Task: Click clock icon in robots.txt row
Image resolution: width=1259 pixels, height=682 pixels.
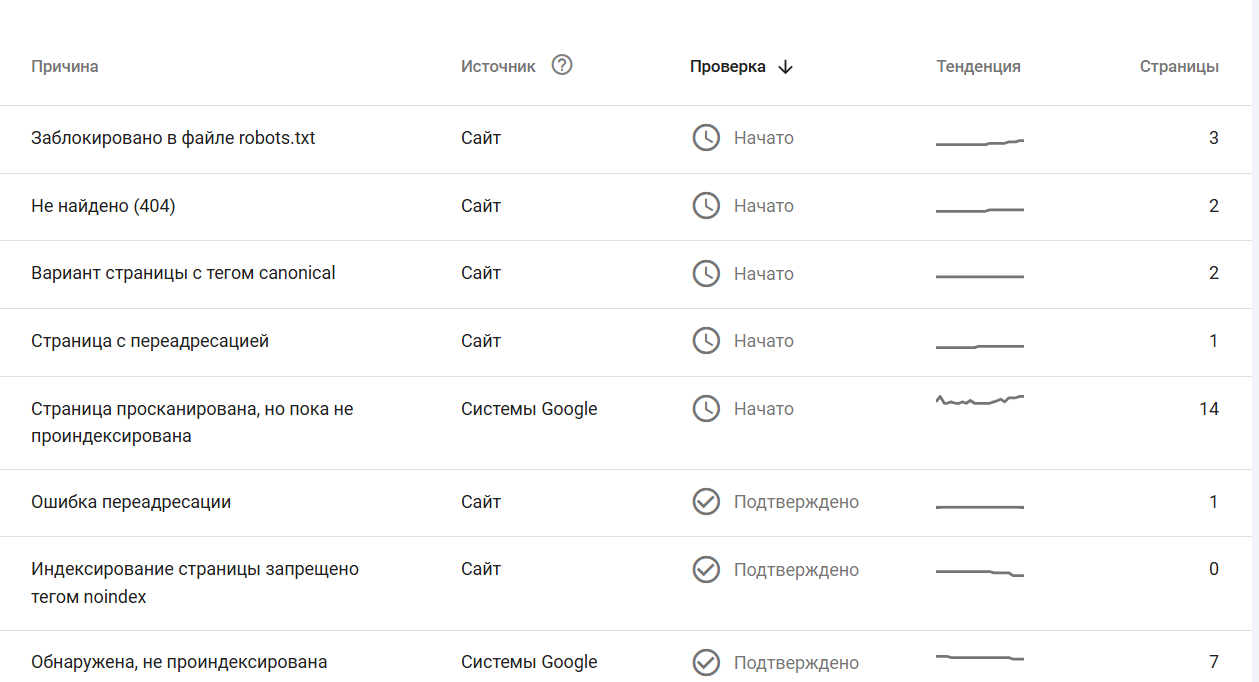Action: (x=706, y=138)
